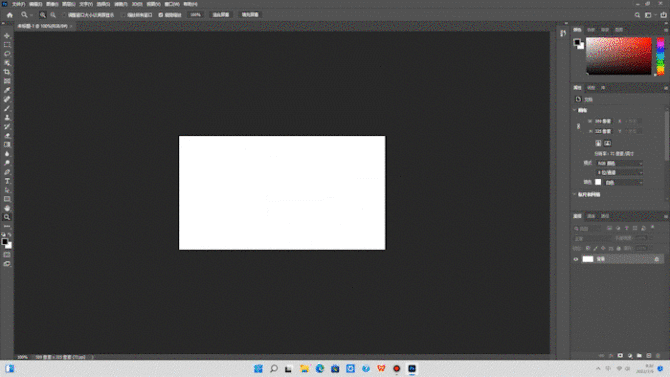
Task: Open the layer filter kind dropdown
Action: point(587,229)
